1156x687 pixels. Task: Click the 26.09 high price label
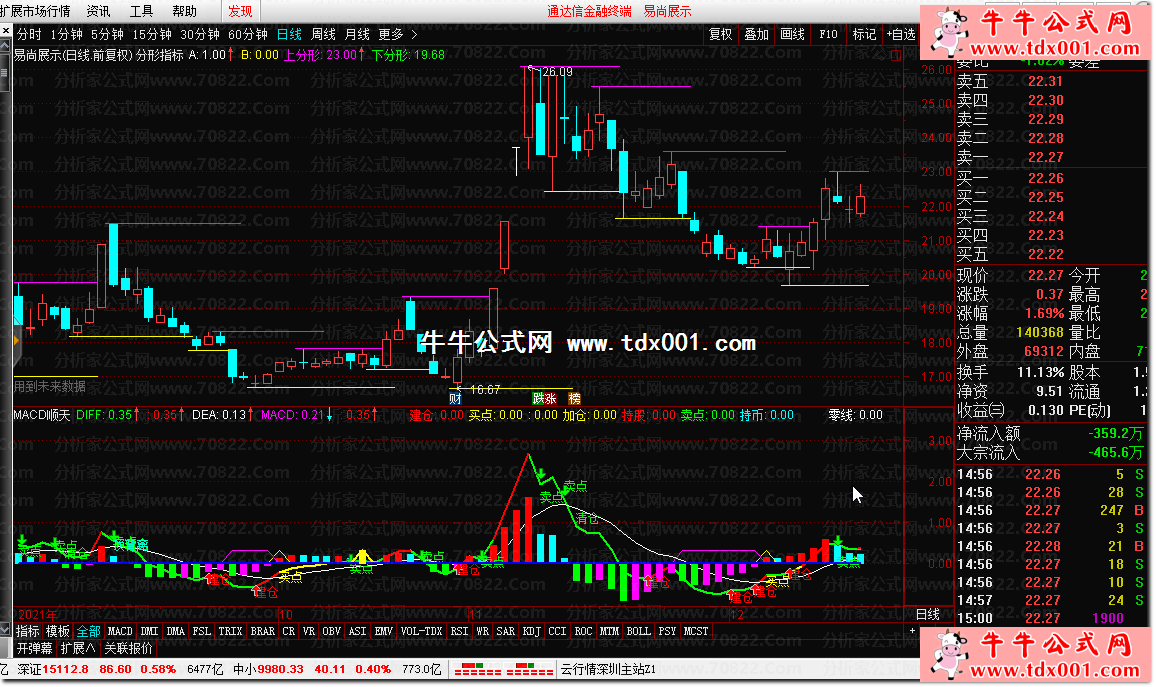point(558,72)
